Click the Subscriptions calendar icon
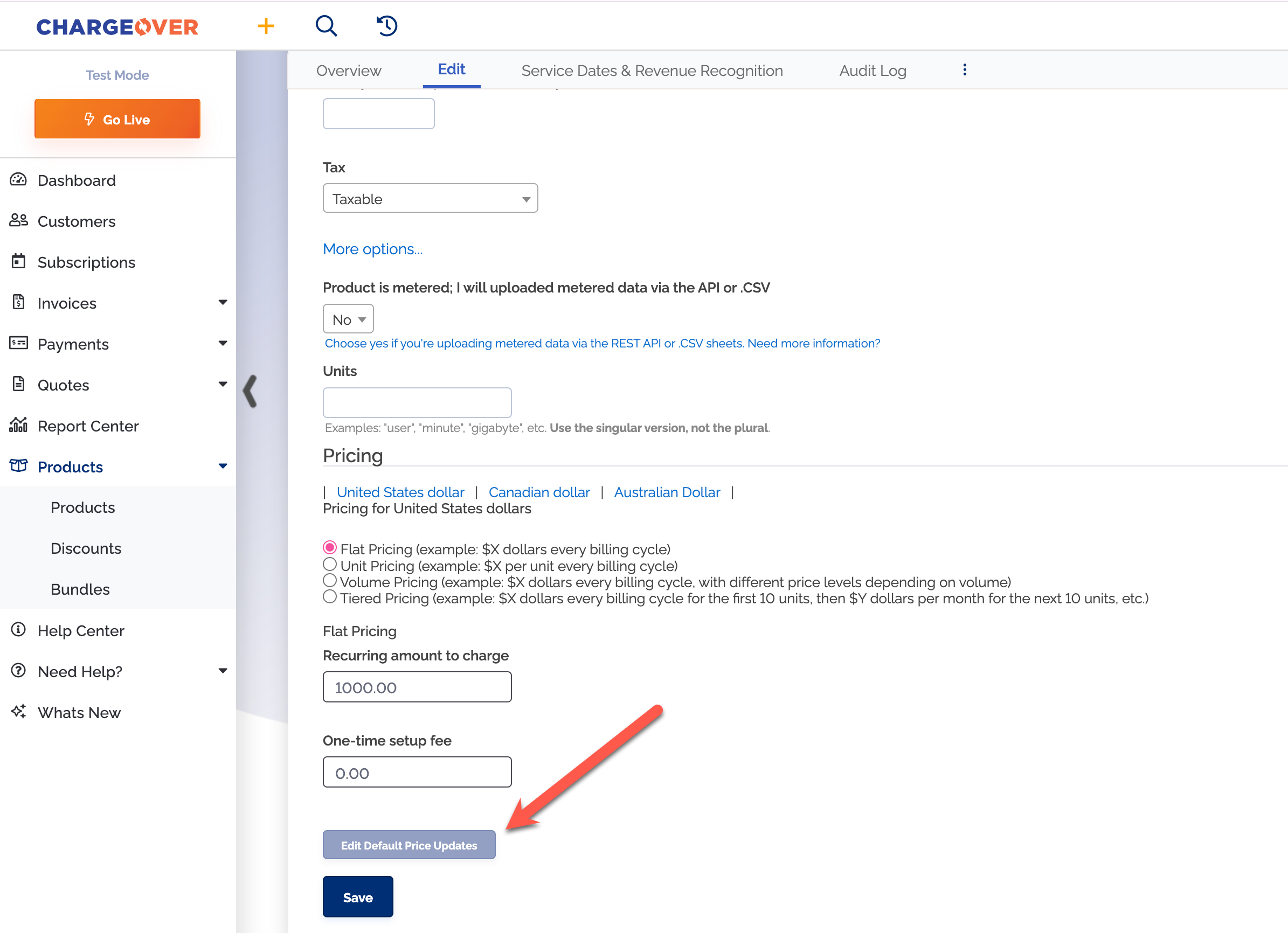The height and width of the screenshot is (933, 1288). (18, 262)
